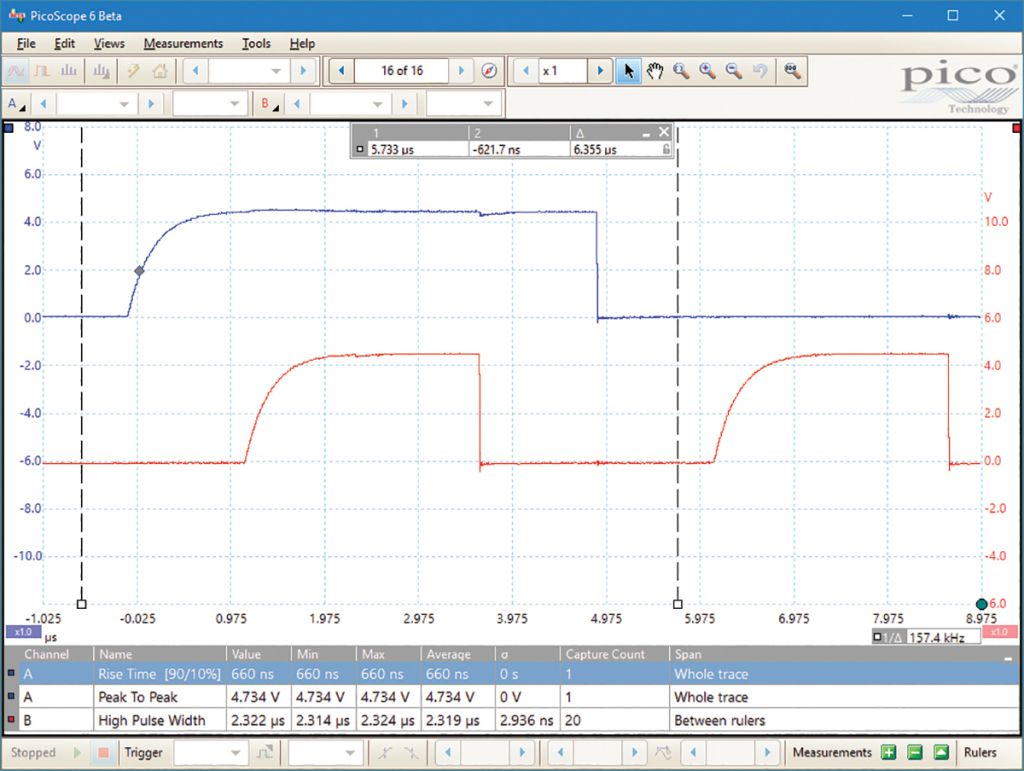Click the Auto Setup lightning icon
Image resolution: width=1024 pixels, height=771 pixels.
point(133,71)
